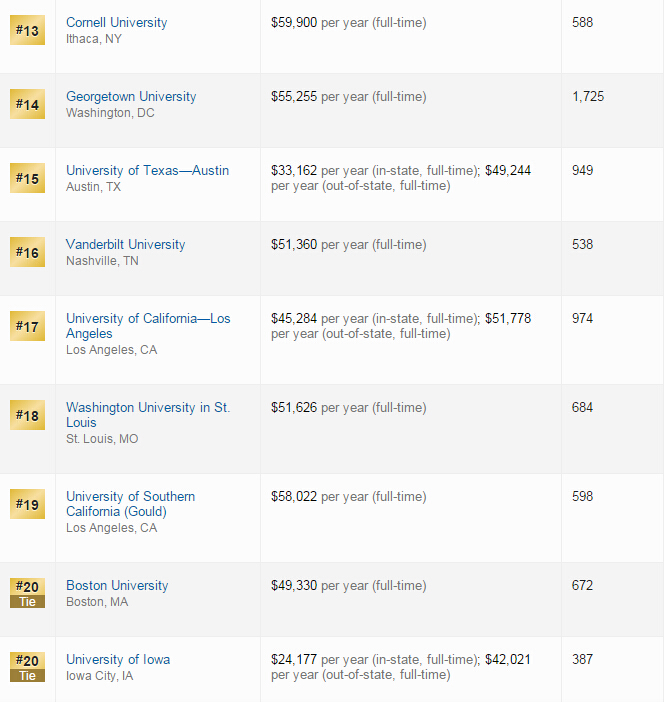View the Boston University profile link
This screenshot has width=664, height=702.
click(117, 585)
